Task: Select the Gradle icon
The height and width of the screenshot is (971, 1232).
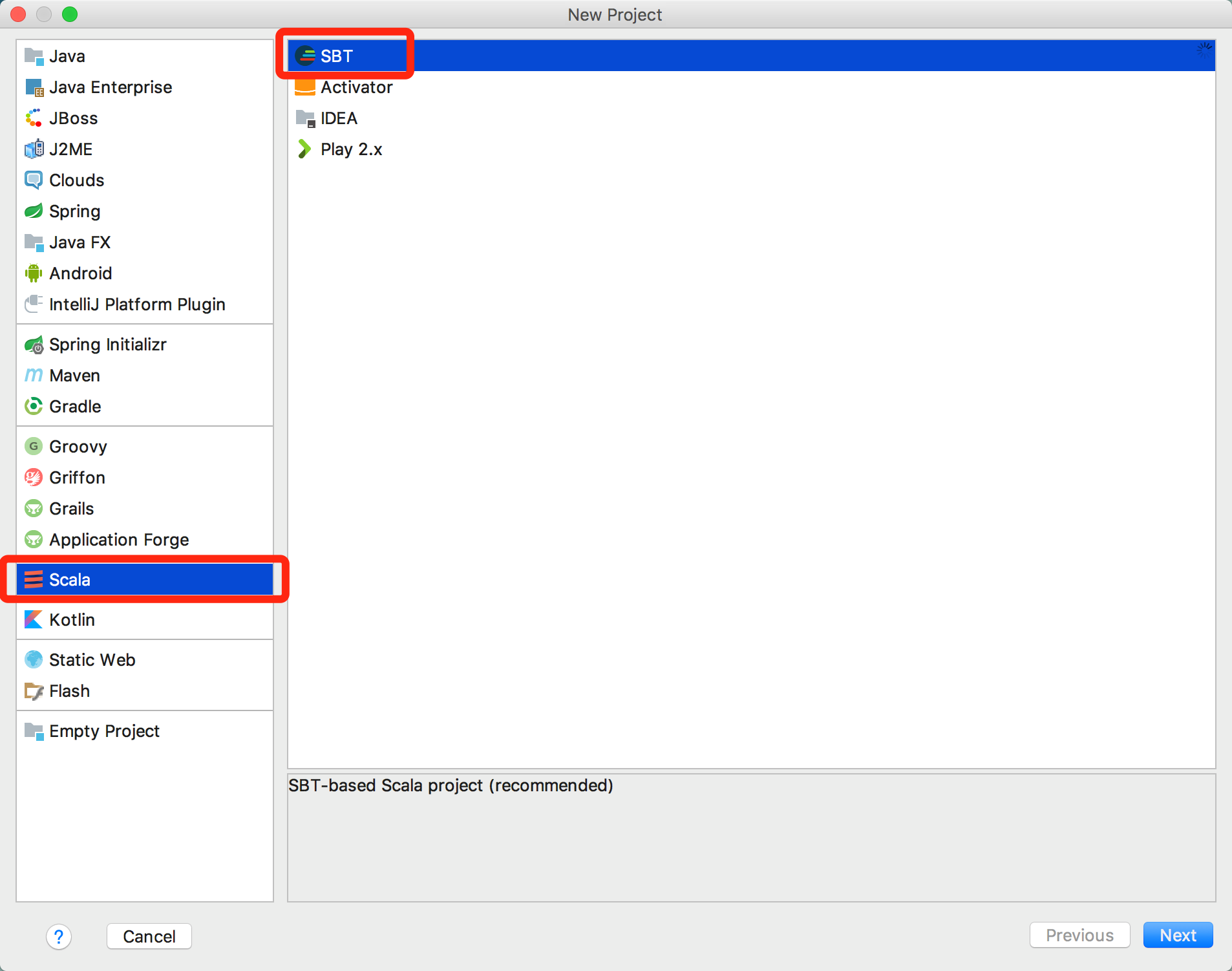Action: pyautogui.click(x=34, y=407)
